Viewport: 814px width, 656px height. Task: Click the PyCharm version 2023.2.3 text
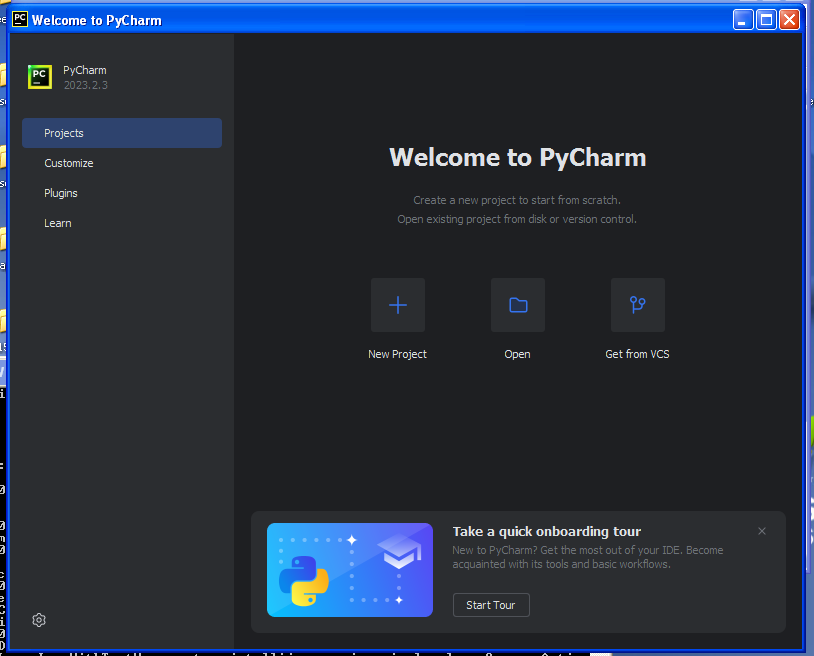(x=86, y=85)
